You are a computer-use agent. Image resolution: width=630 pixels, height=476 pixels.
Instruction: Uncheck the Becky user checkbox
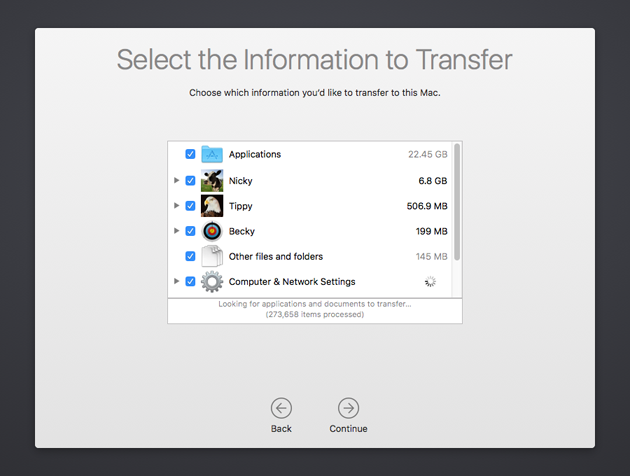[x=190, y=231]
